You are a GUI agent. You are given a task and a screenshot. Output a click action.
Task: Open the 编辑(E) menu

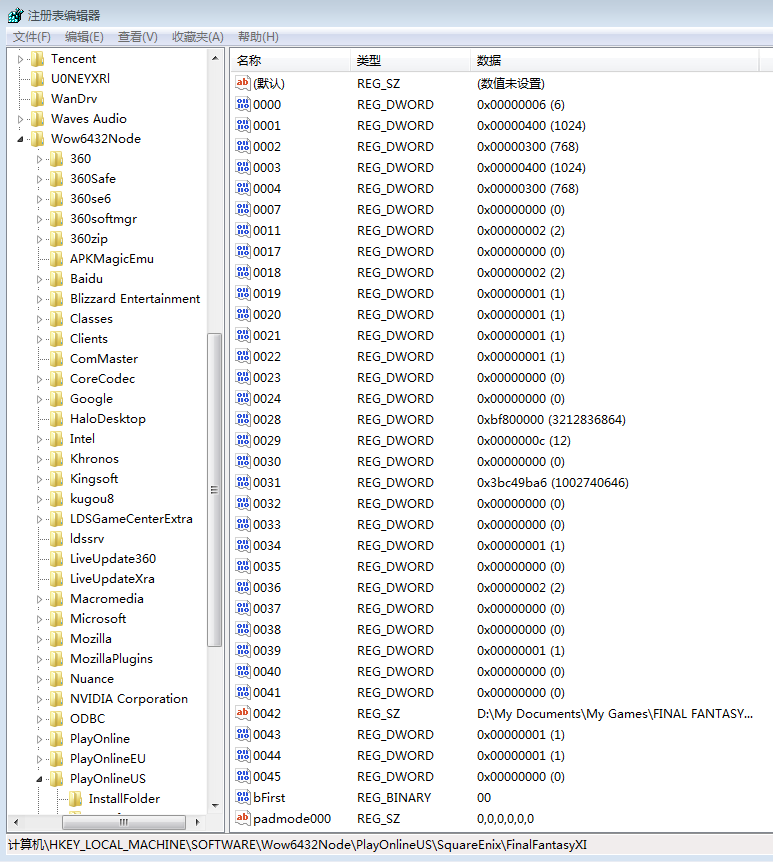pos(84,37)
